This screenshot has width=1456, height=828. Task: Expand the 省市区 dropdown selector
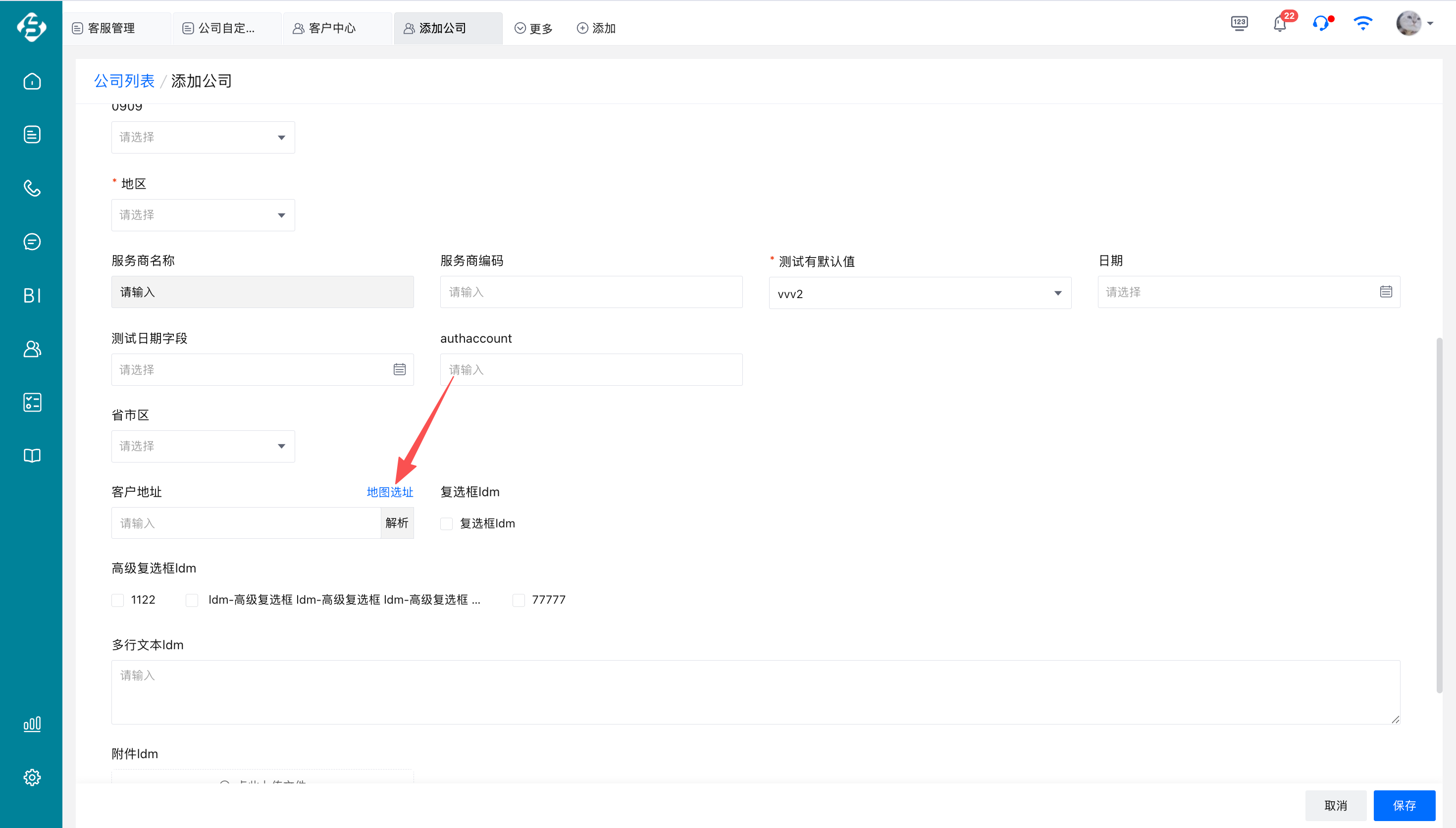point(203,446)
